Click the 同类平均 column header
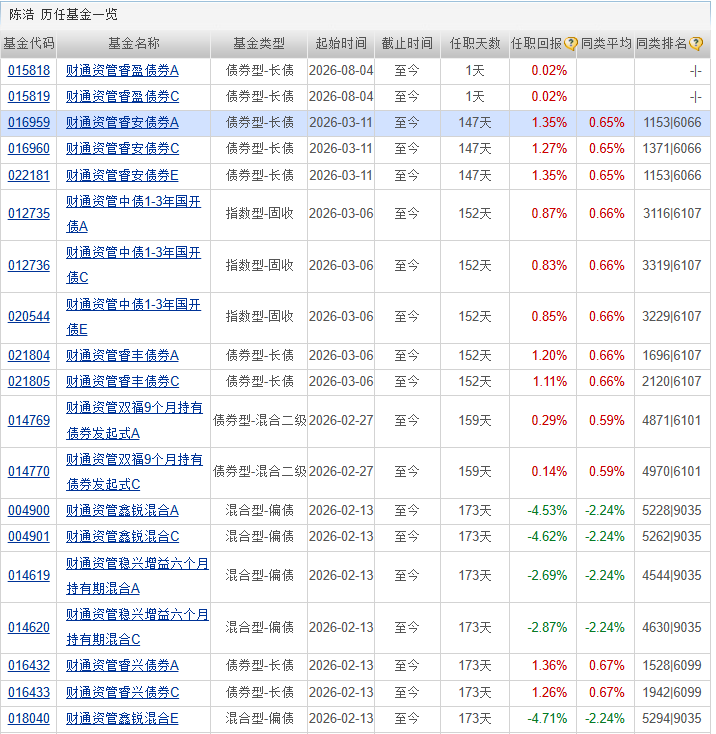Viewport: 716px width, 734px height. pyautogui.click(x=606, y=44)
